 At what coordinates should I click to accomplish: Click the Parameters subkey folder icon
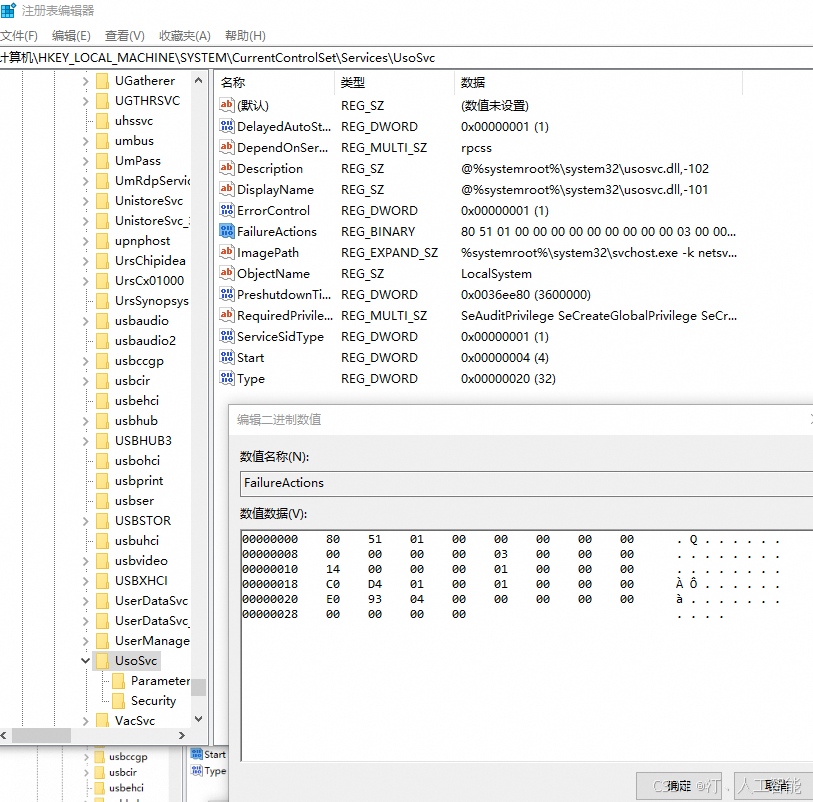[x=119, y=680]
